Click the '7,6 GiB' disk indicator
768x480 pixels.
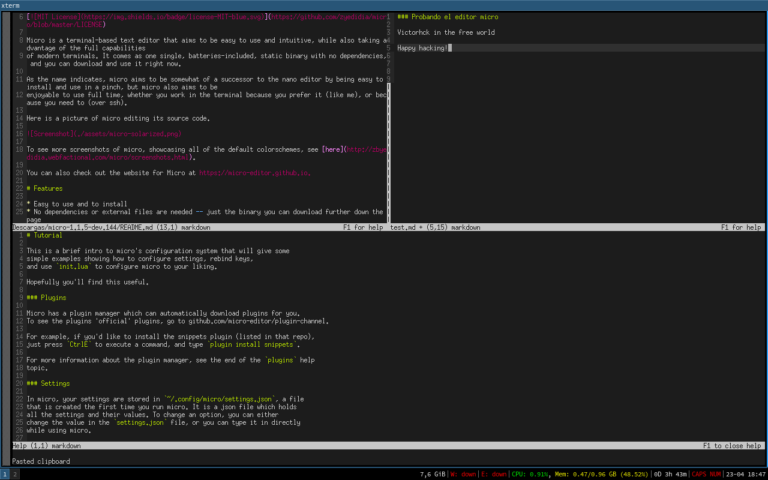point(432,474)
